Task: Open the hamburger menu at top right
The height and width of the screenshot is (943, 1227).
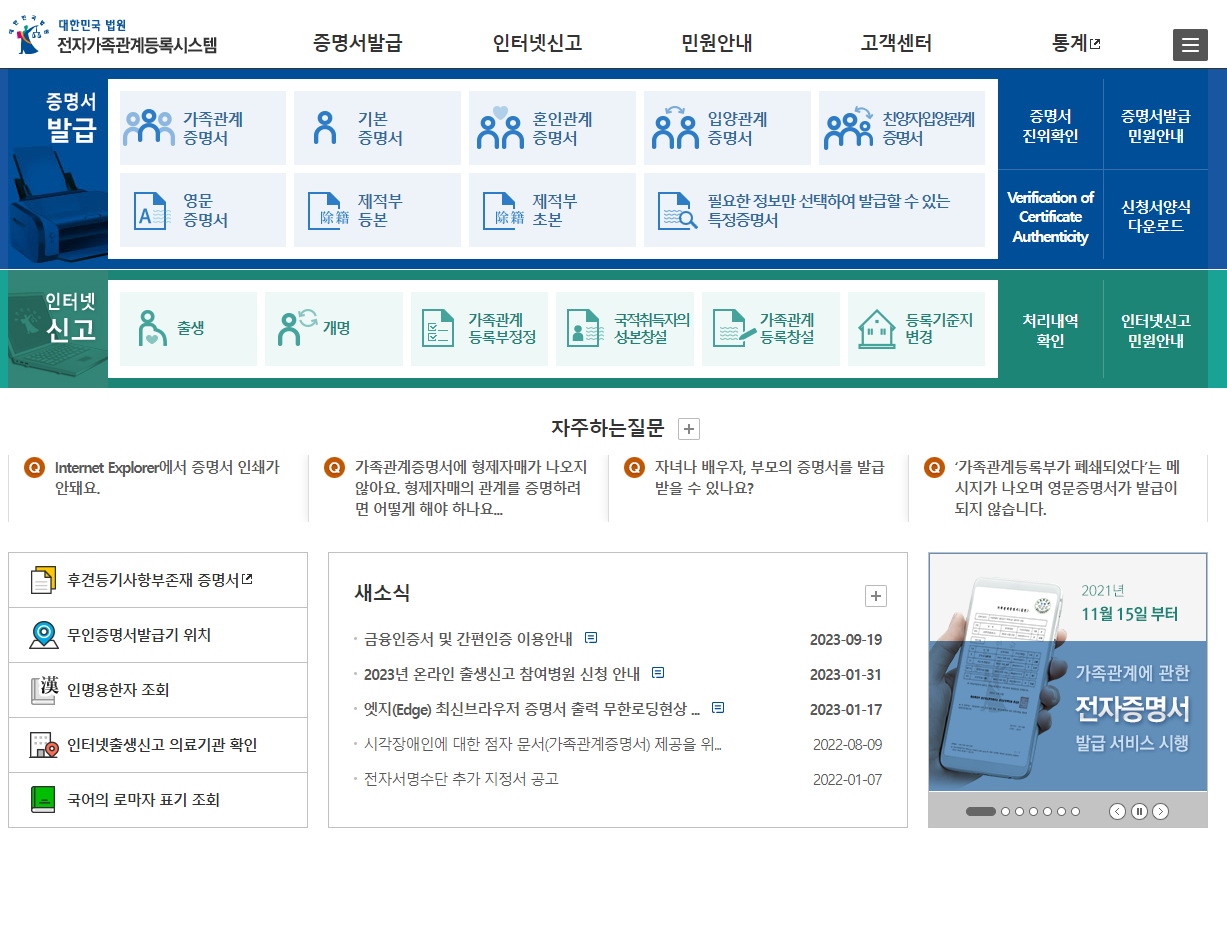Action: click(1190, 44)
